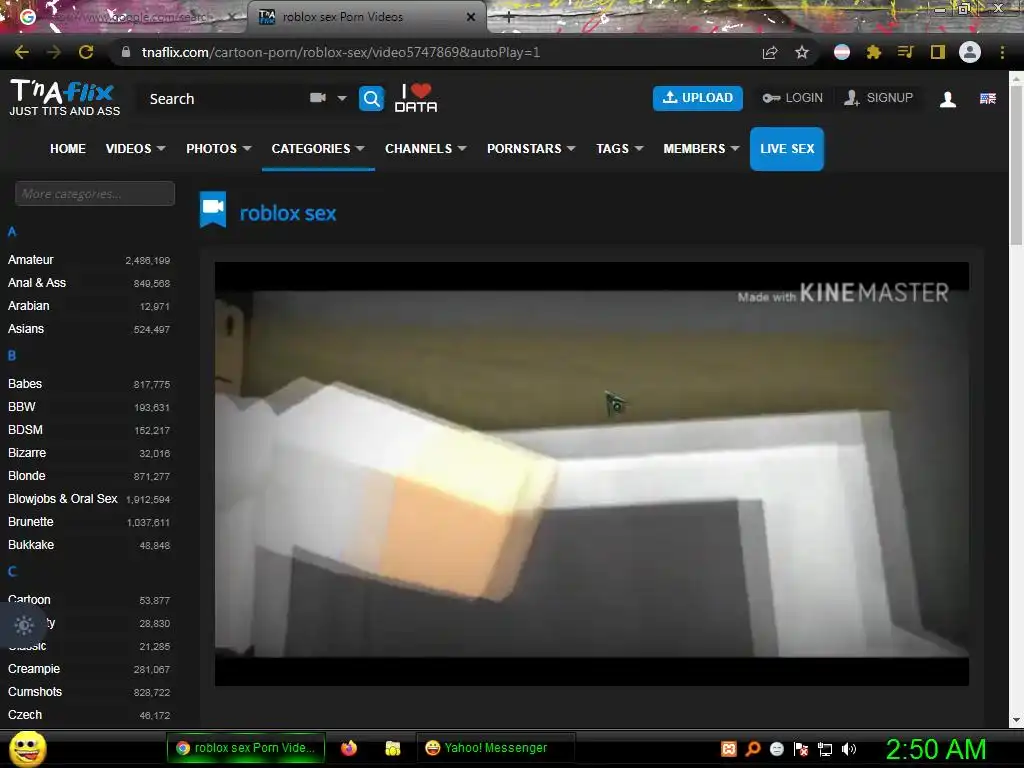The image size is (1024, 768).
Task: Open the Asians category link
Action: (x=26, y=329)
